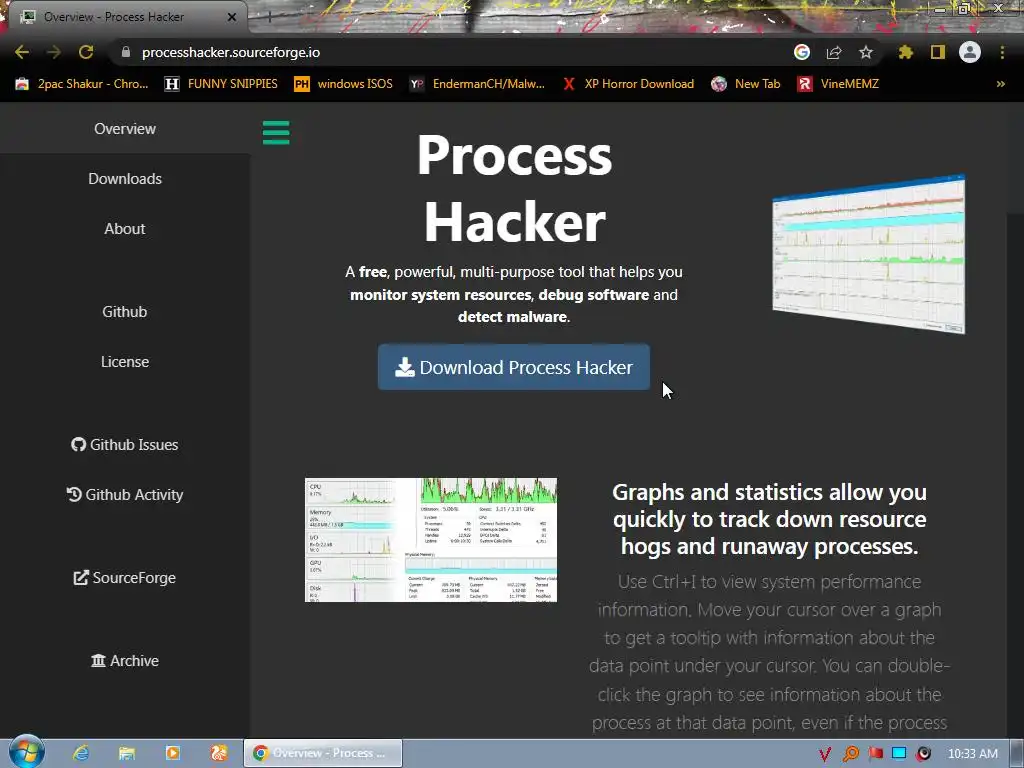Open the FUNNY SNIPPIES bookmark
The image size is (1024, 768).
pos(221,84)
